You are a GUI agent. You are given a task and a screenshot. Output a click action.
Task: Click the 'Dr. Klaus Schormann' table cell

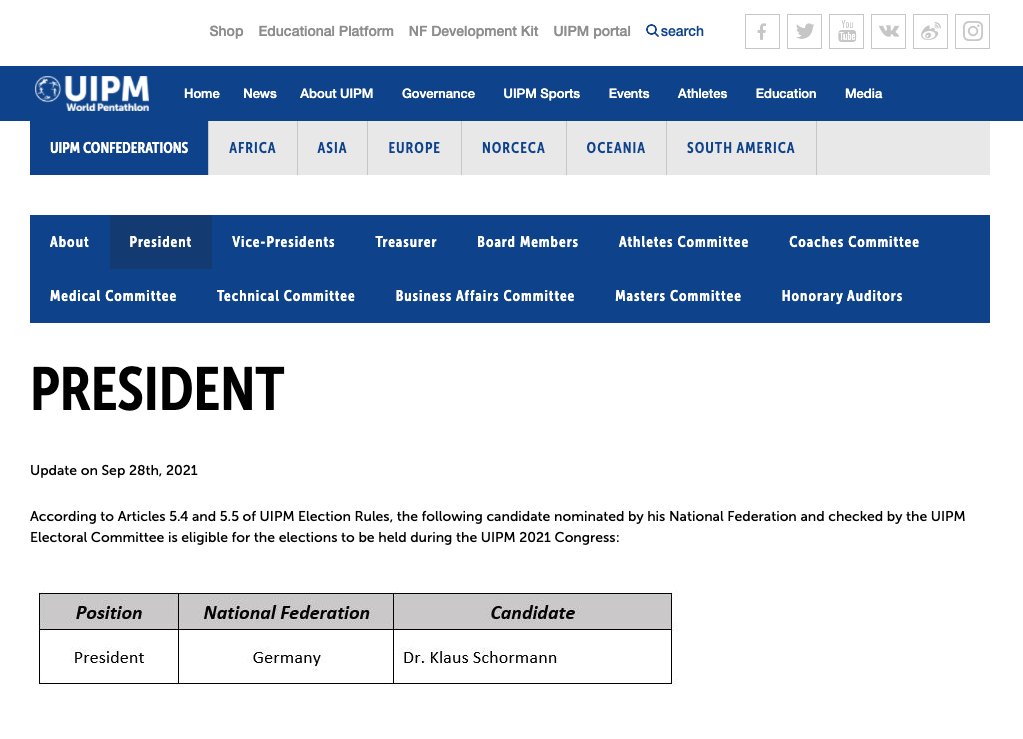532,657
